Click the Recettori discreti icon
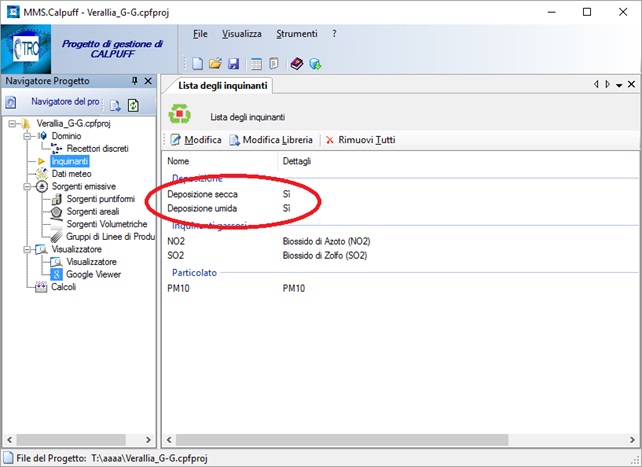The width and height of the screenshot is (642, 467). (x=57, y=149)
